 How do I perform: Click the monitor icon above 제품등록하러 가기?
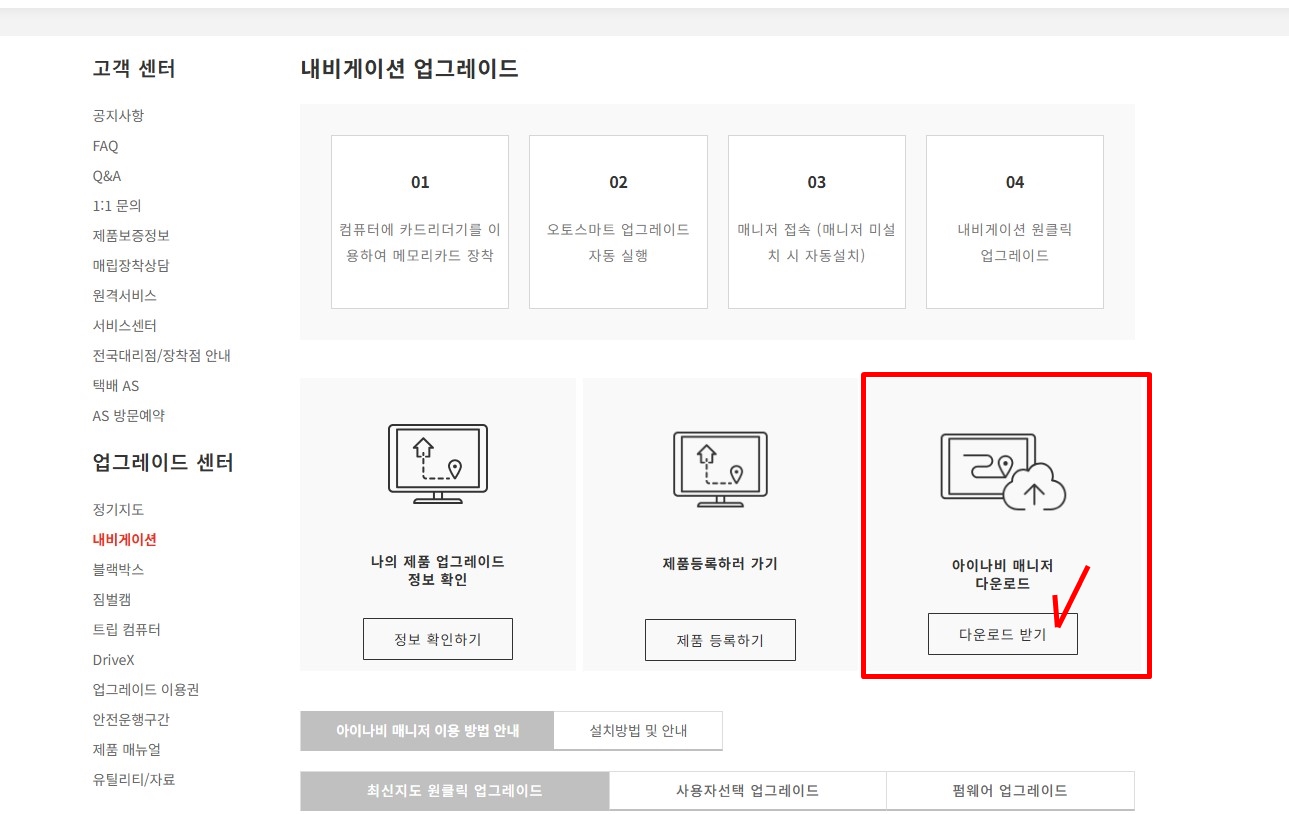[x=720, y=469]
